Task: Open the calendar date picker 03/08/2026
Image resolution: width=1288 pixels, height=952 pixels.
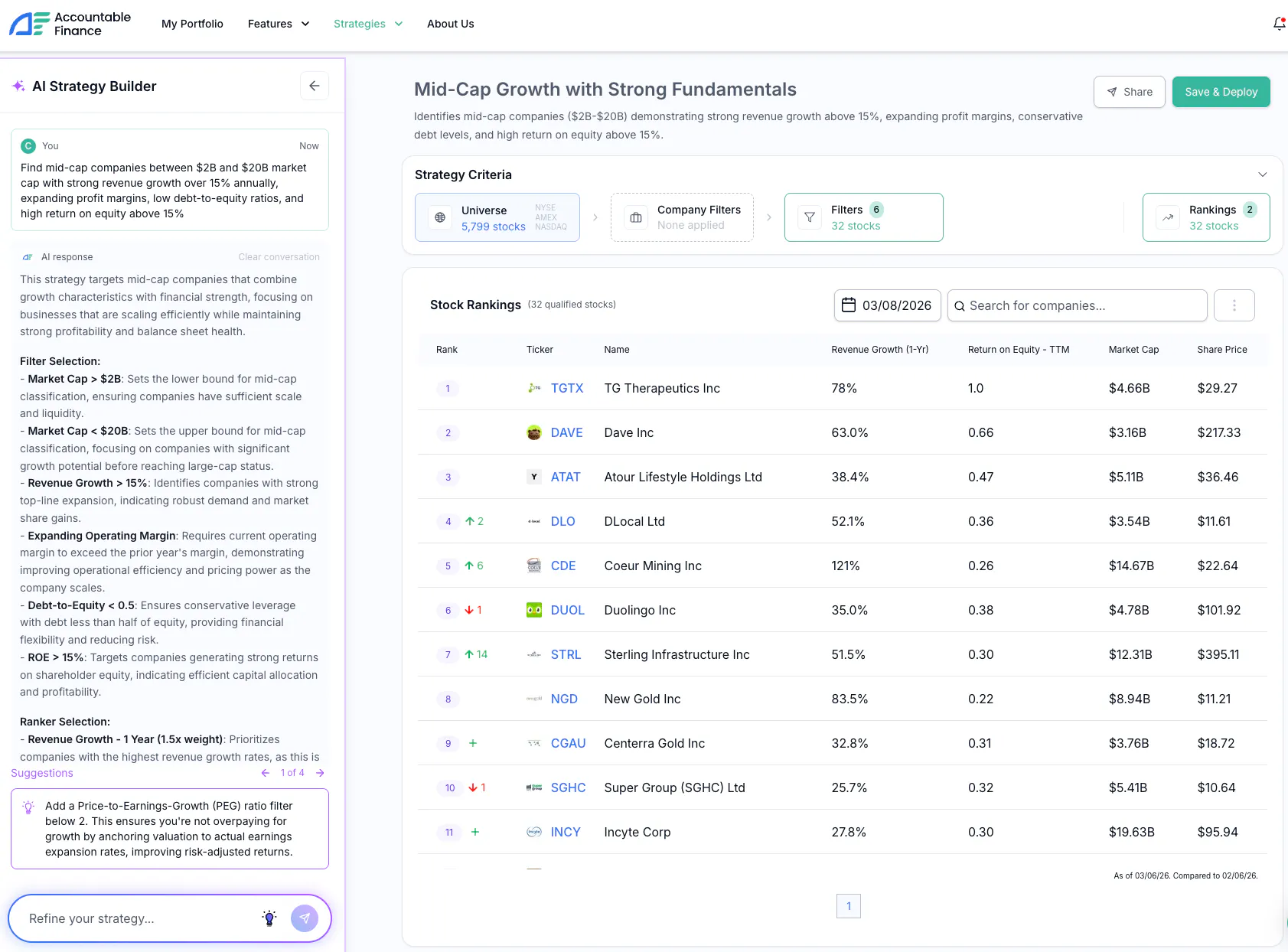Action: (x=887, y=305)
